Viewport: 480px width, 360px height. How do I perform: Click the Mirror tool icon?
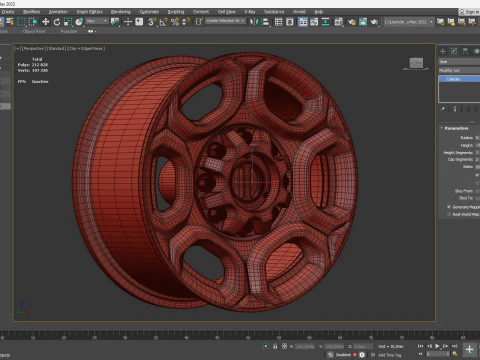click(x=254, y=22)
